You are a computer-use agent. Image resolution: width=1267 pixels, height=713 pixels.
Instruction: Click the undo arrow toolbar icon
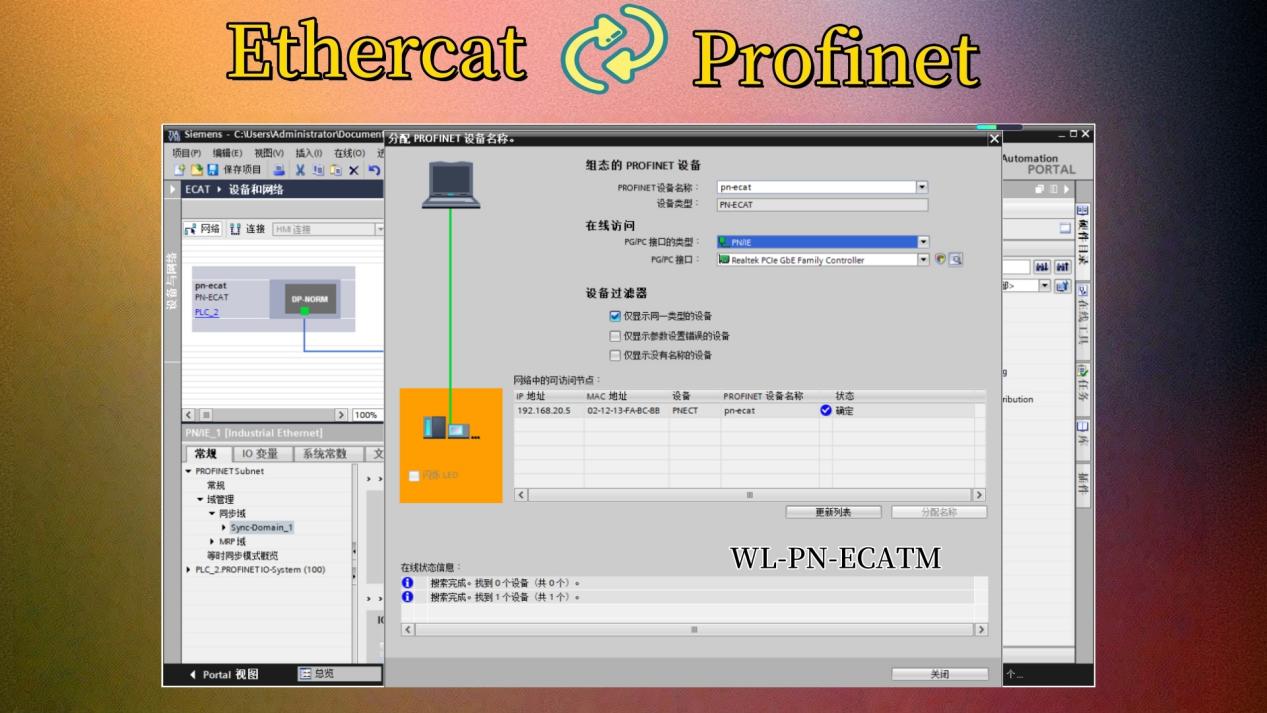(x=374, y=170)
